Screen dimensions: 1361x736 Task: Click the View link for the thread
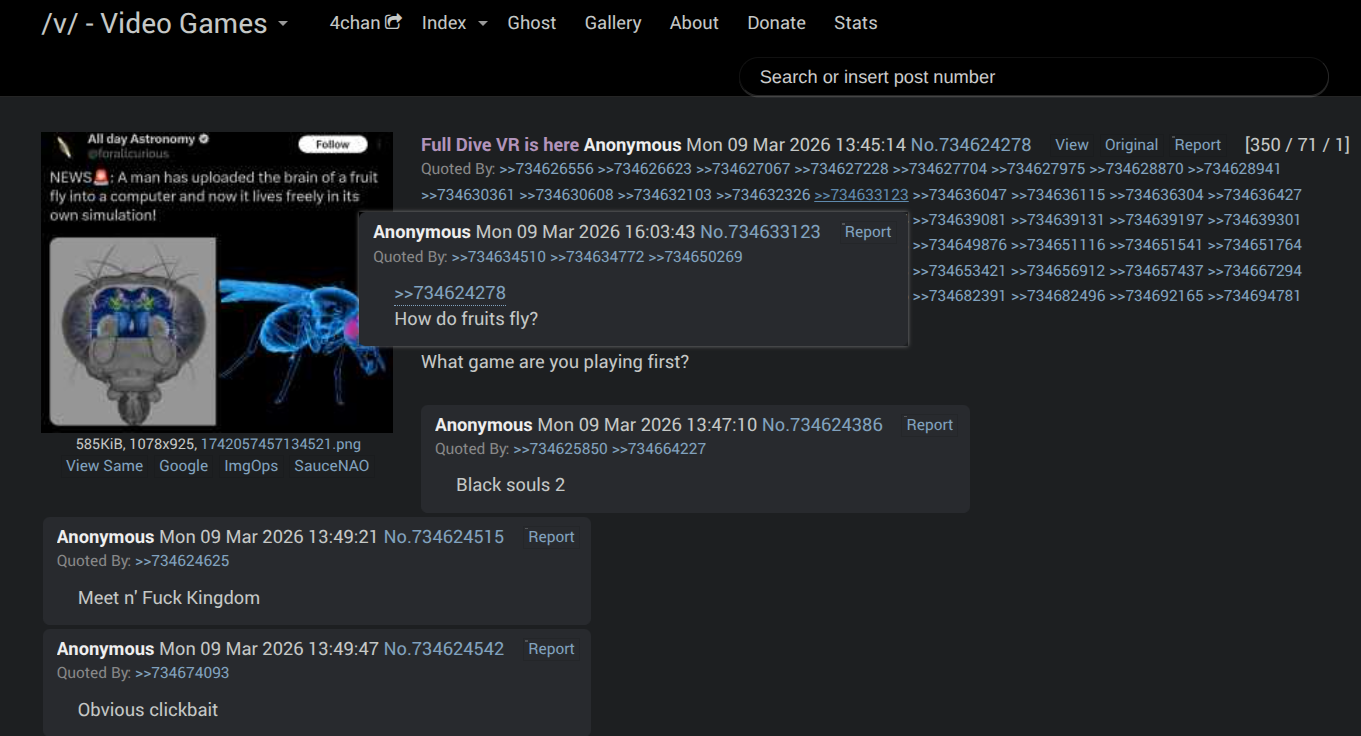1072,145
